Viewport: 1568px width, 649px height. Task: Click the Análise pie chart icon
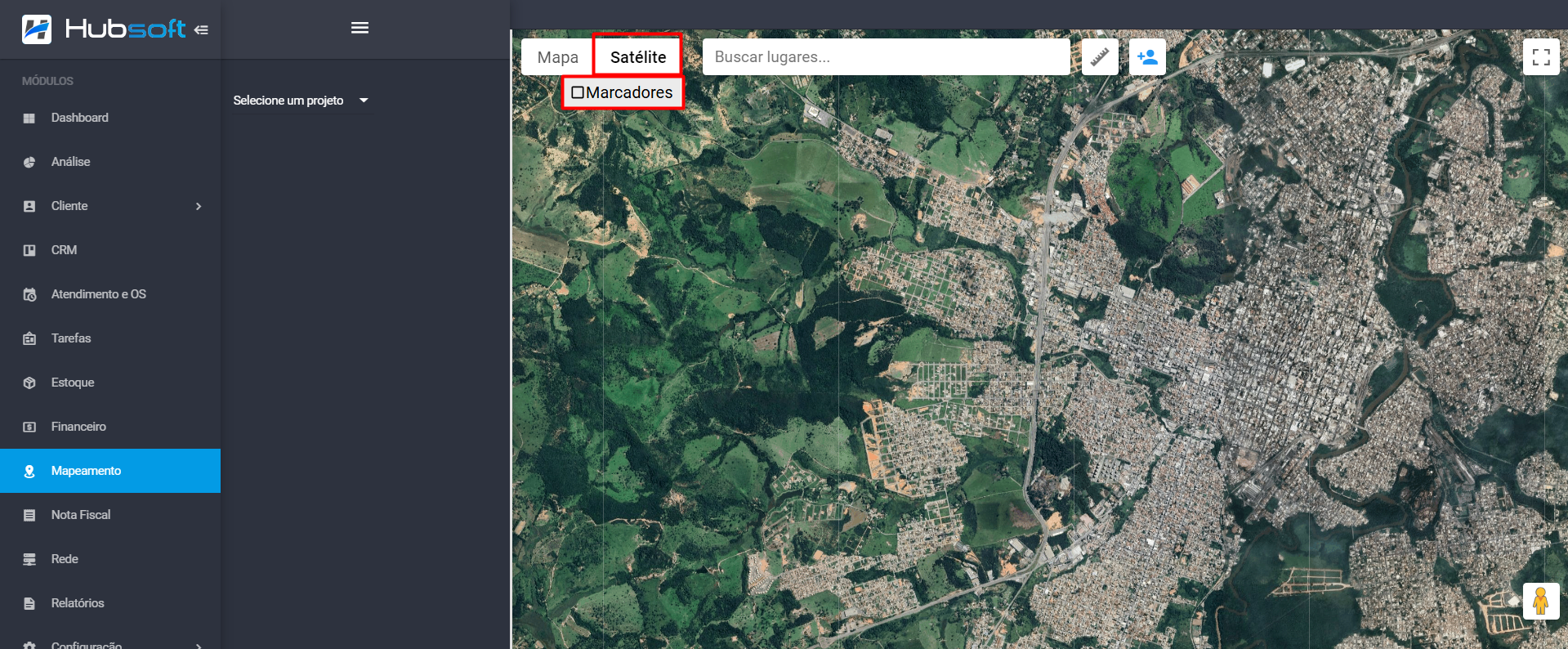pos(29,162)
